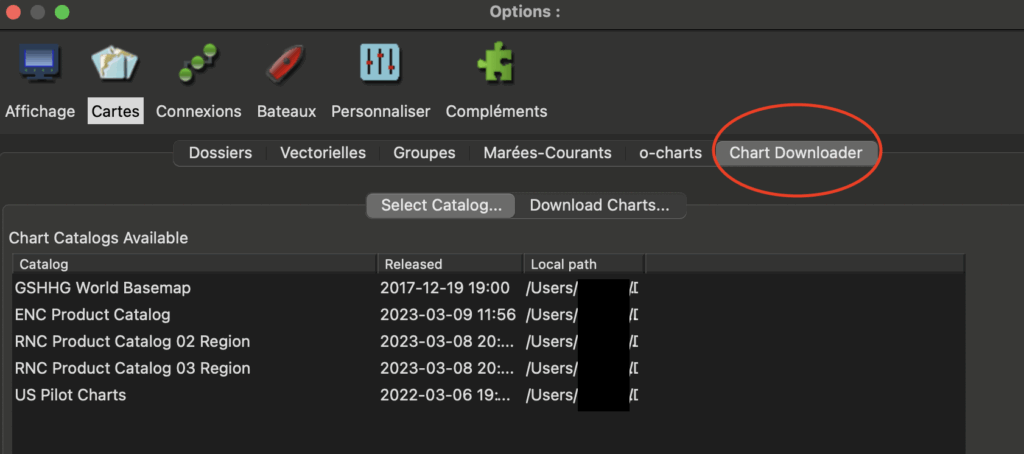Sort by the Released column header
The image size is (1024, 454).
(448, 264)
